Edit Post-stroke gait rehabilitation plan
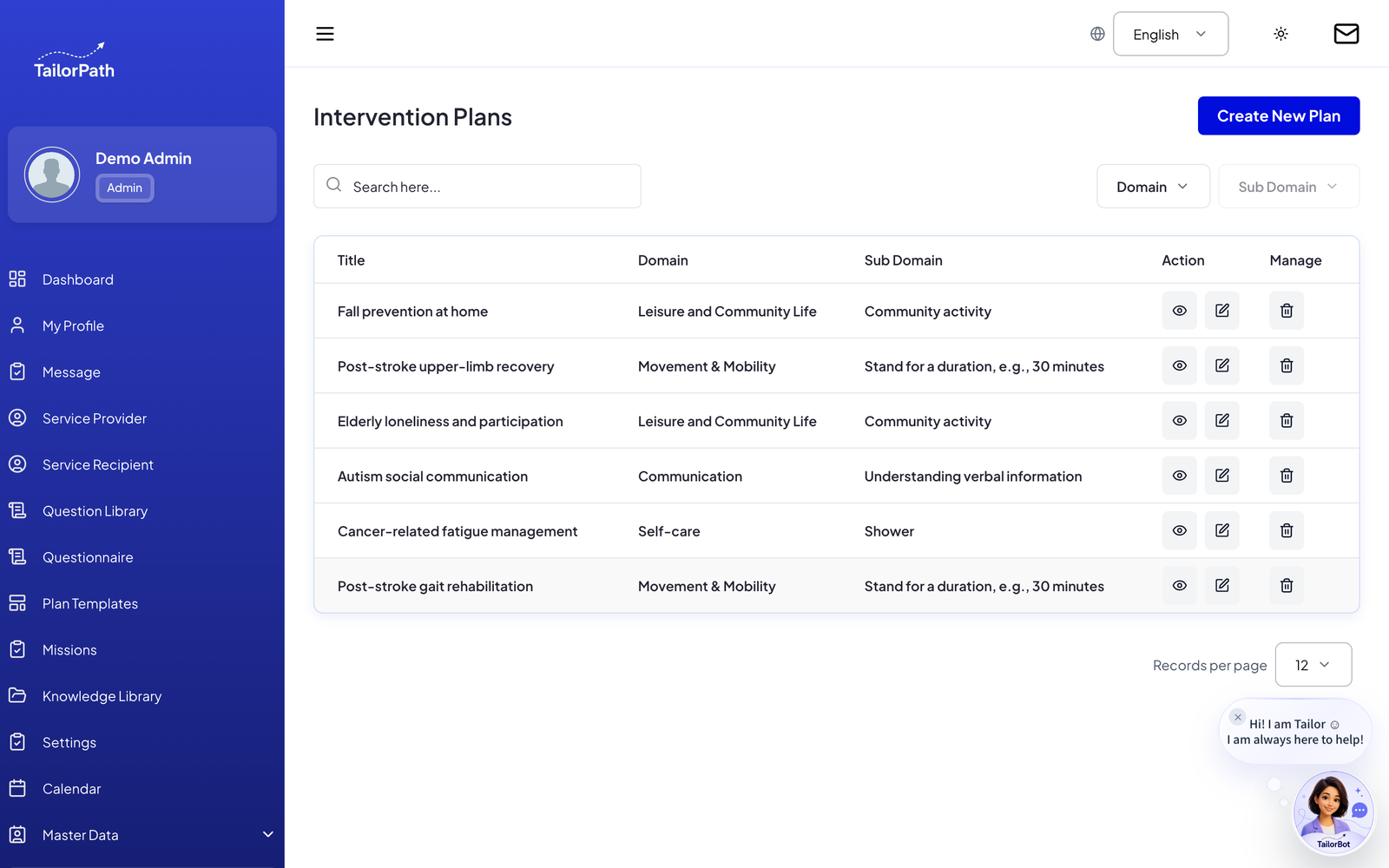Viewport: 1389px width, 868px height. (1221, 585)
